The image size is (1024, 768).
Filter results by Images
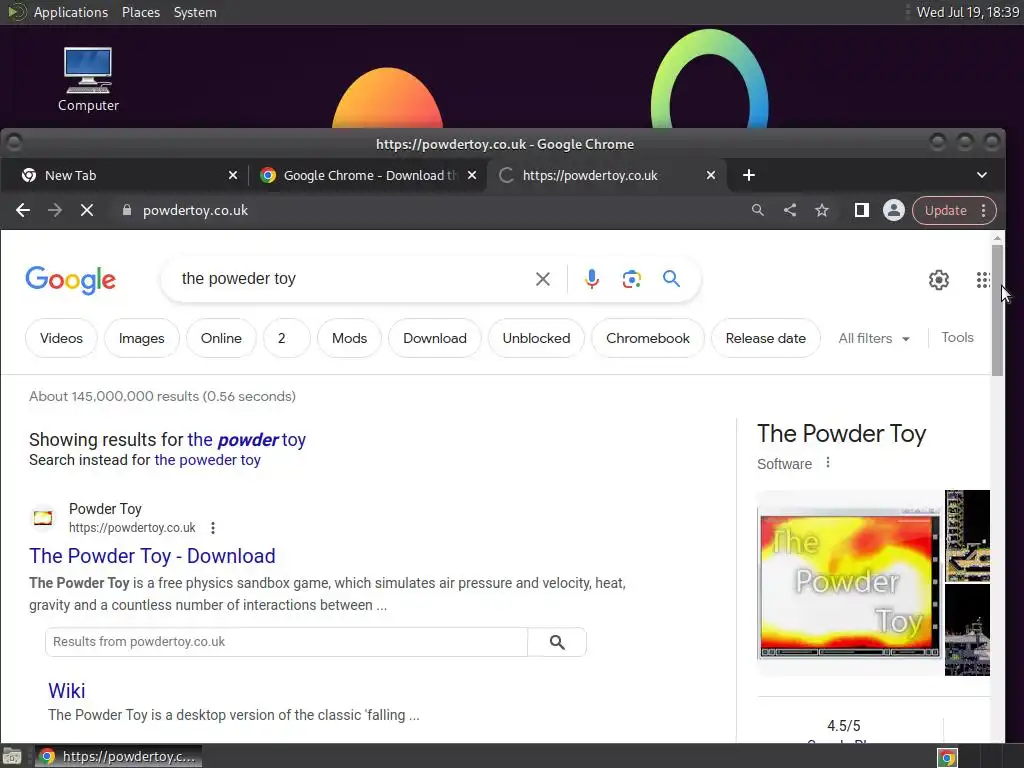tap(142, 338)
